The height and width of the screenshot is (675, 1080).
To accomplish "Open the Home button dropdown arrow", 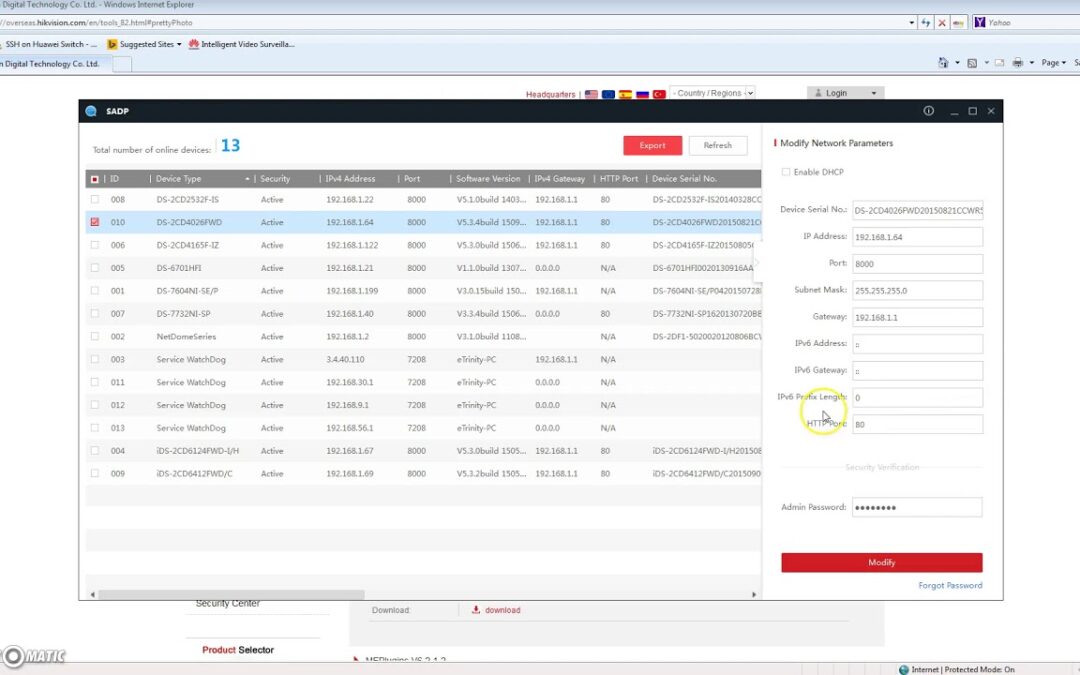I will (957, 63).
